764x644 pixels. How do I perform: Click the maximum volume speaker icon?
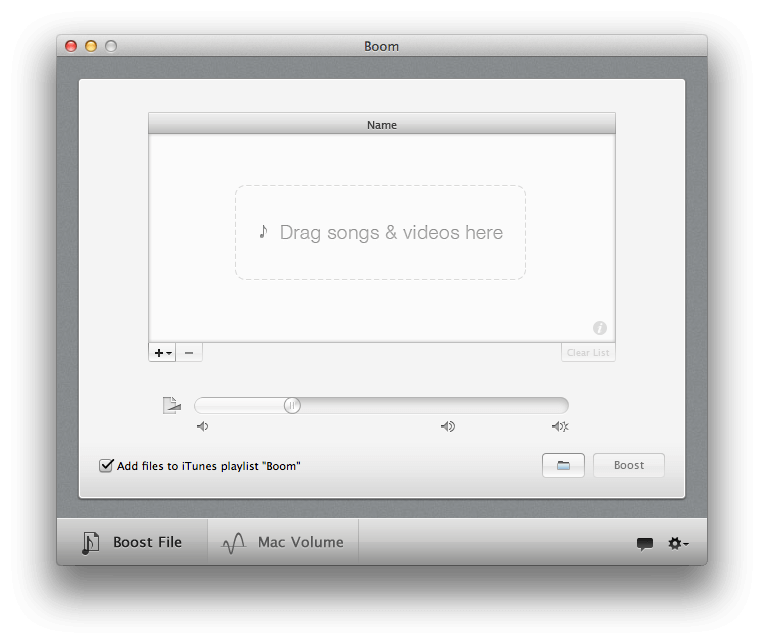pos(560,427)
